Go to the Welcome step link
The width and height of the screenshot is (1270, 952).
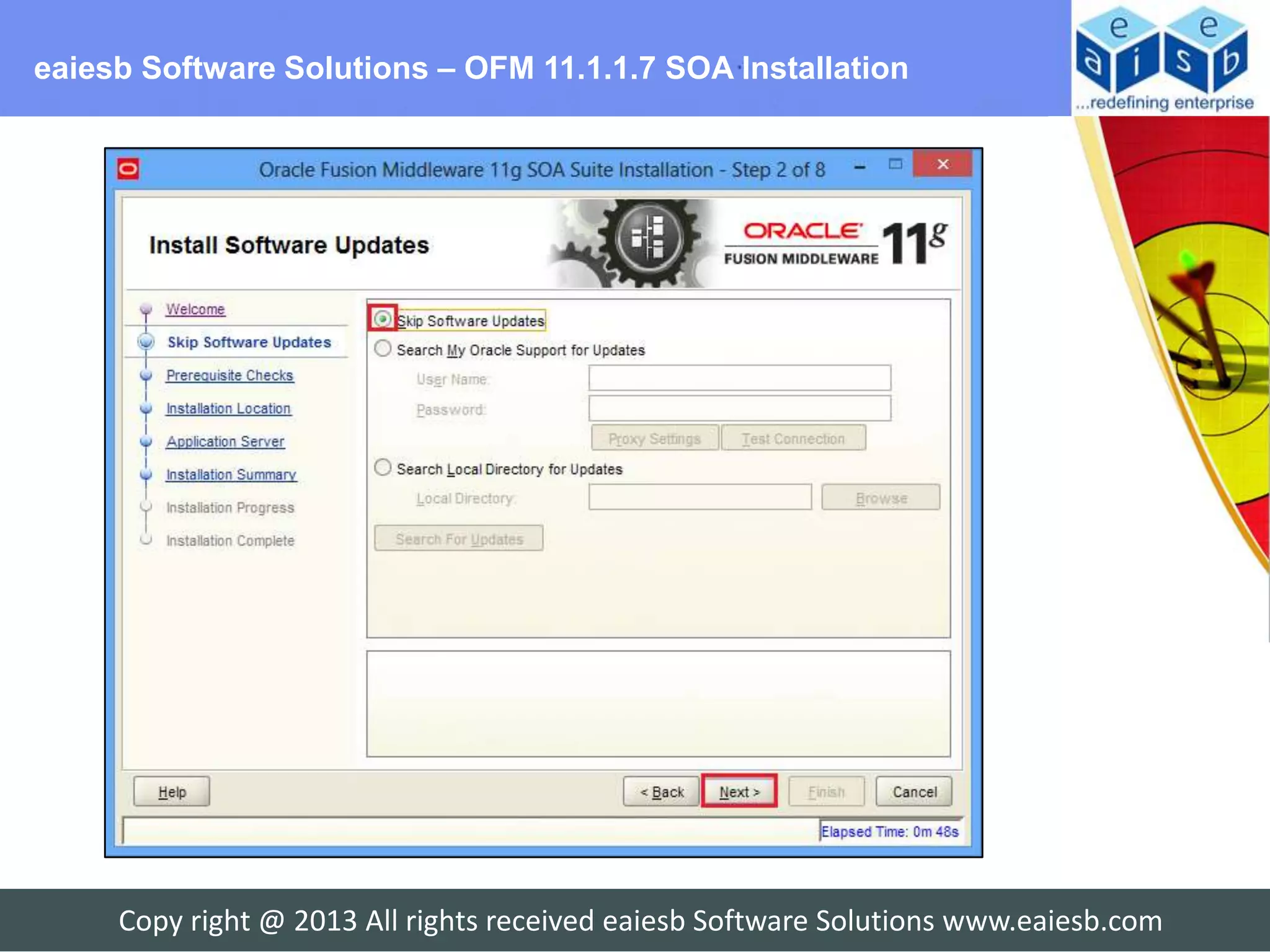tap(195, 309)
